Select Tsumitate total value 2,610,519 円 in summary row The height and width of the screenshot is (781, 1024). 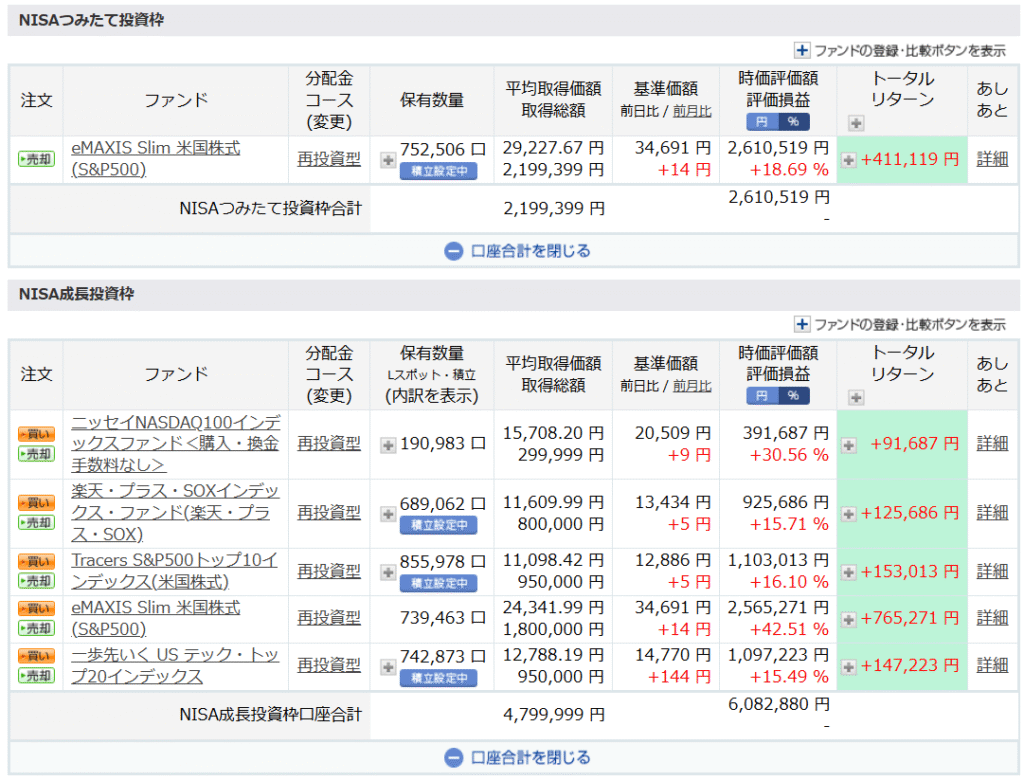coord(778,197)
